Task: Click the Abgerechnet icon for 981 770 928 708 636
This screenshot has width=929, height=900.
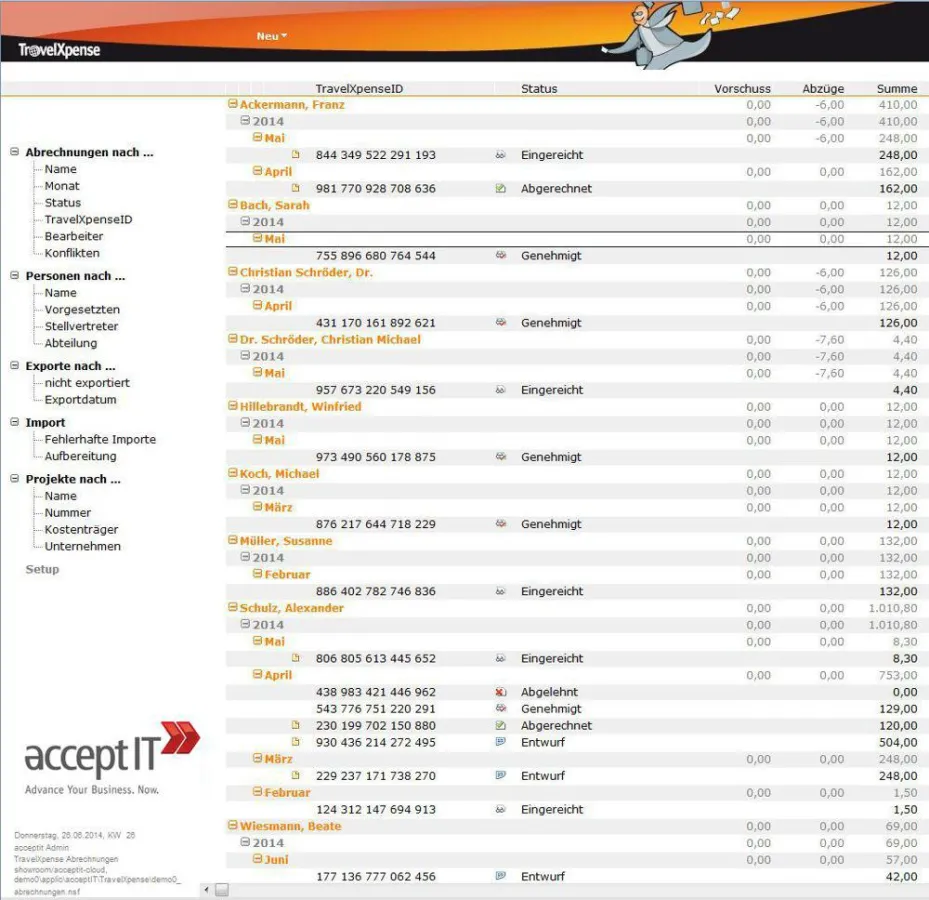Action: pyautogui.click(x=501, y=188)
